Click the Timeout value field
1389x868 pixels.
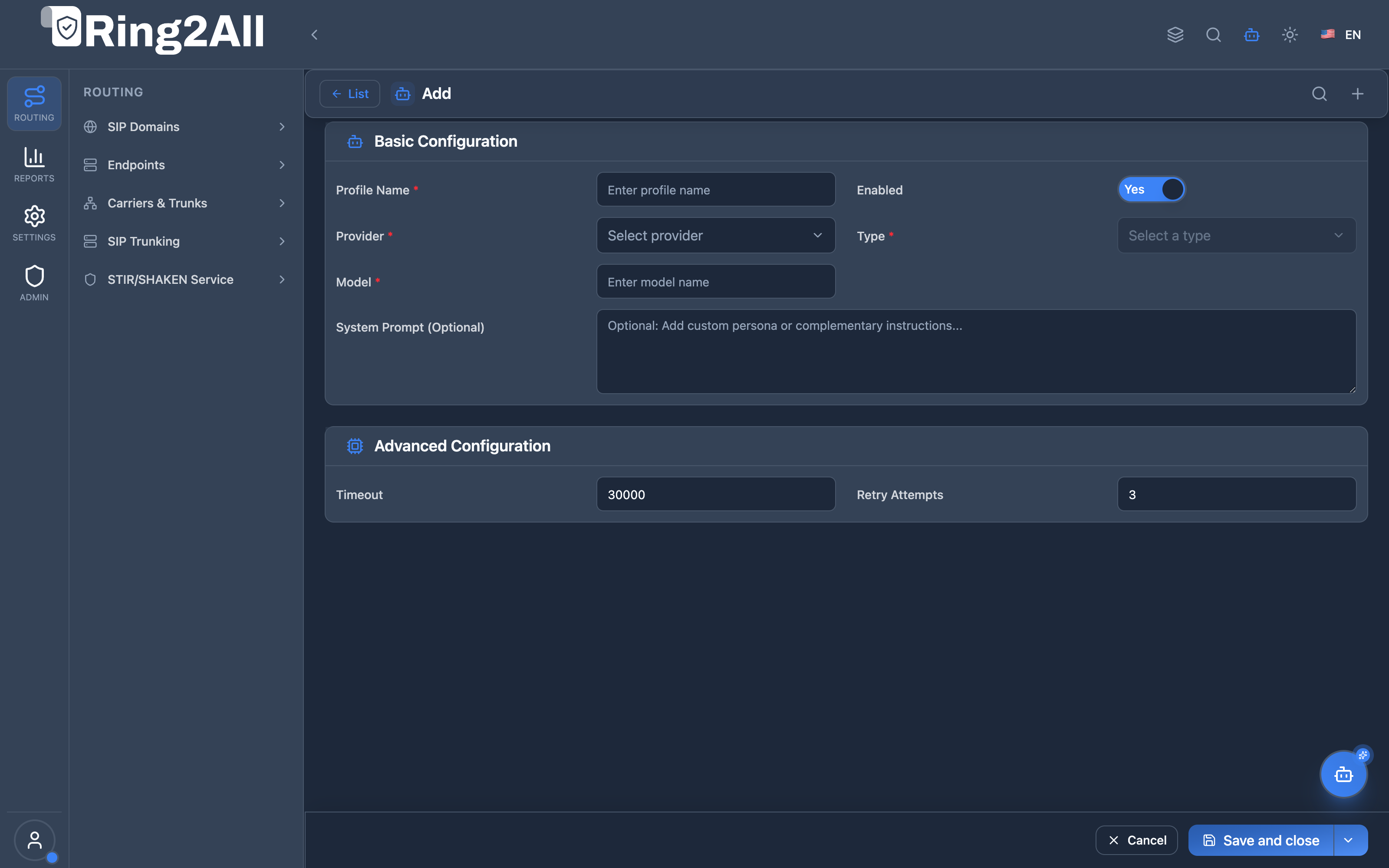pos(716,494)
